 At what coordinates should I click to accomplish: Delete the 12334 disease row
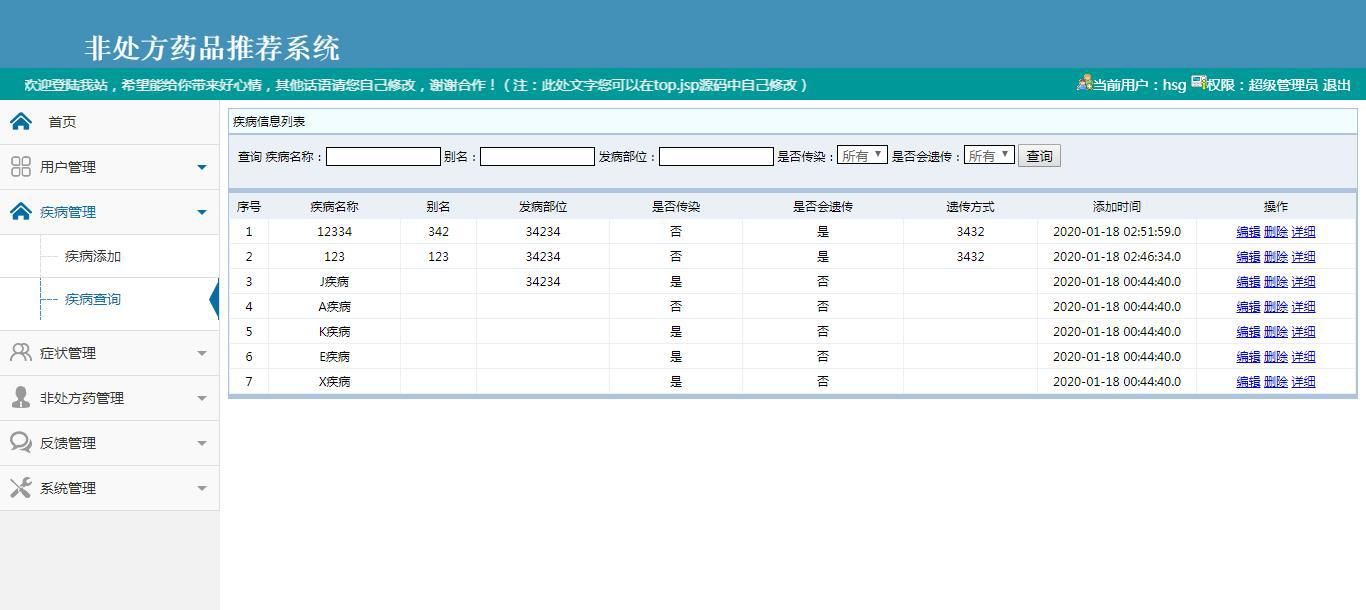(1276, 231)
